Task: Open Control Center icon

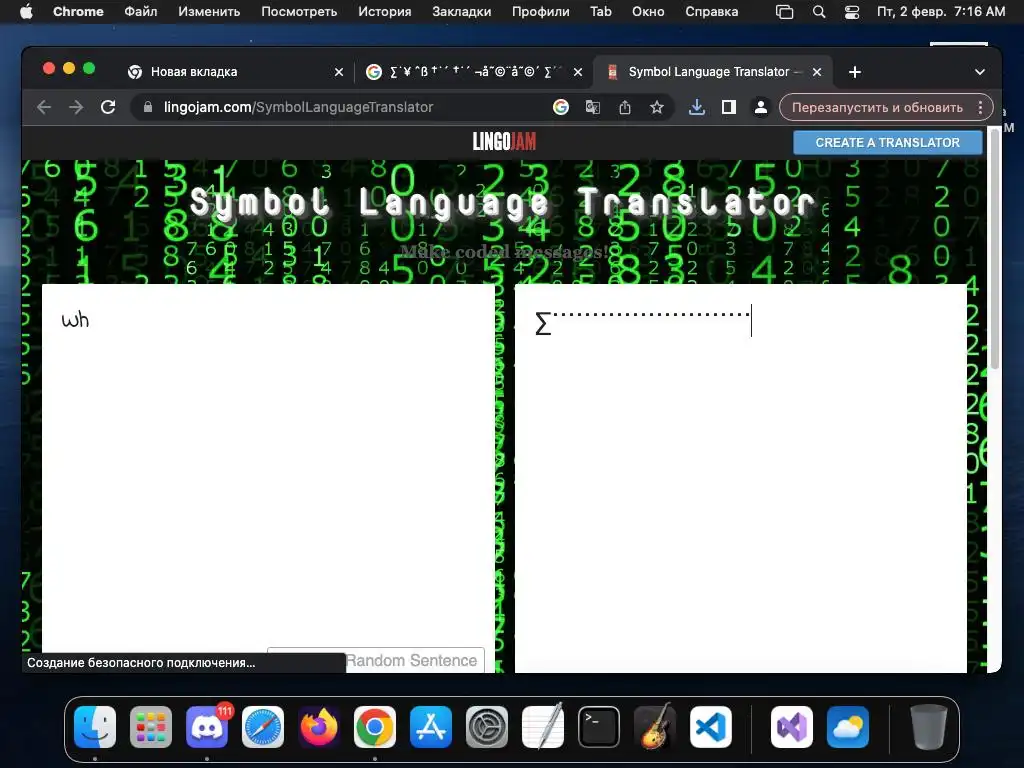Action: (852, 12)
